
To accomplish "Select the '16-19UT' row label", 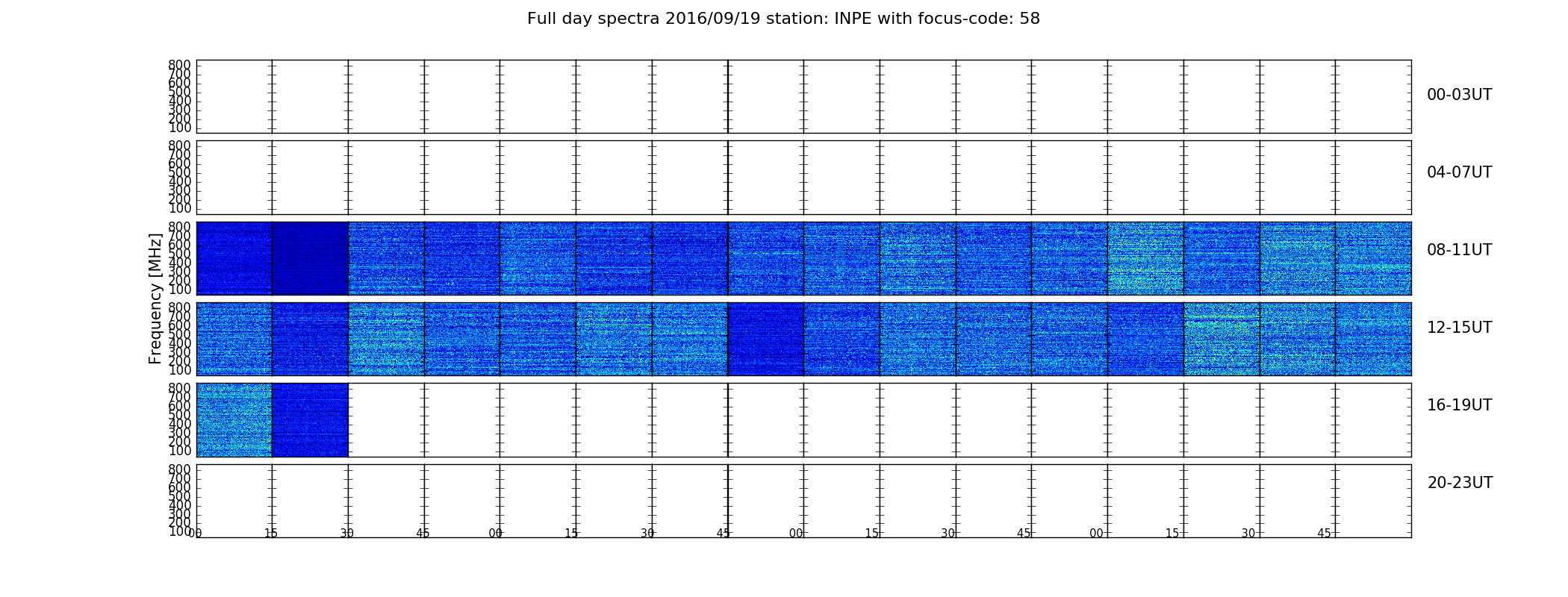I will click(1459, 405).
